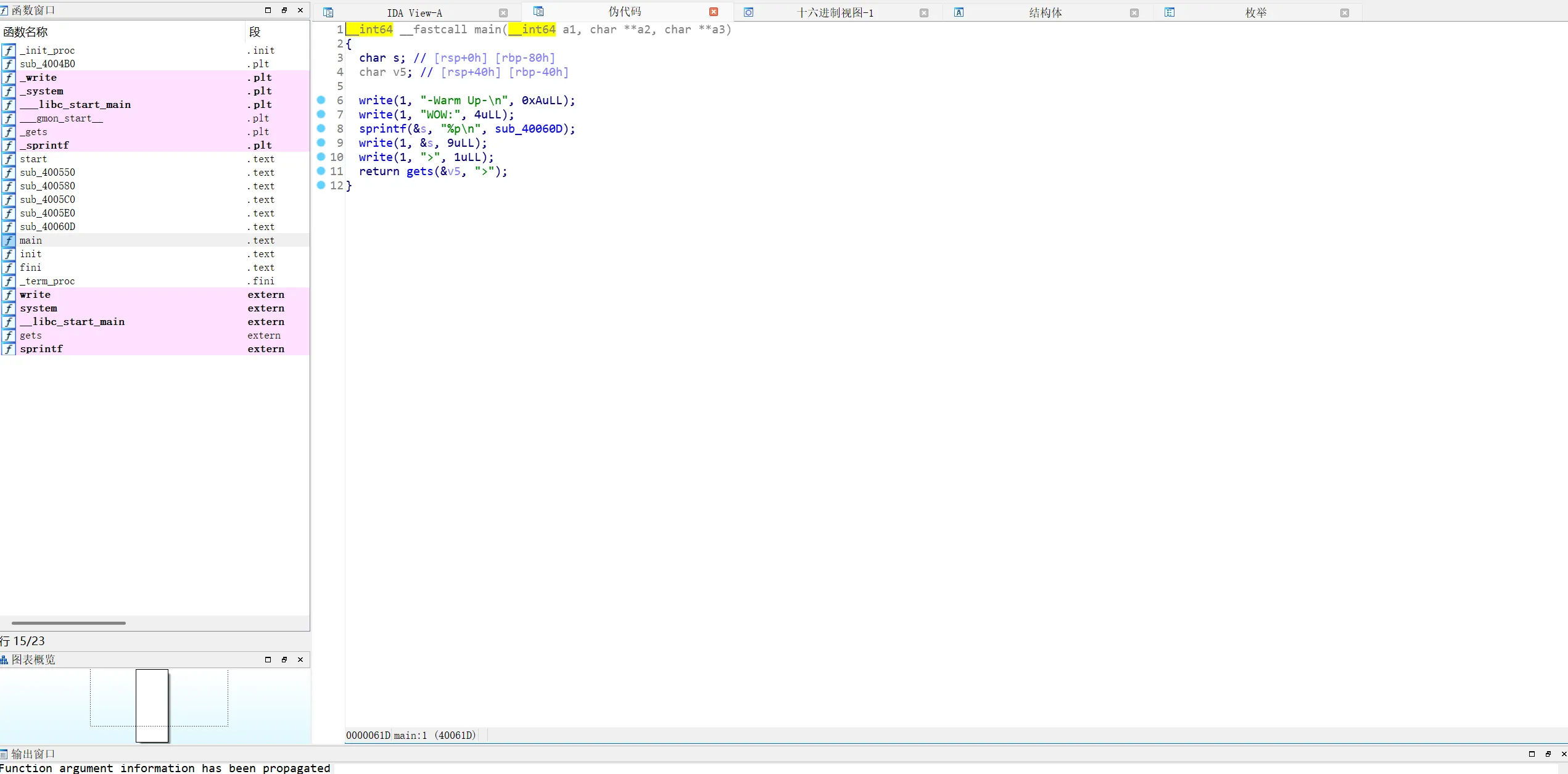Sort by 函数名称 column header
Image resolution: width=1568 pixels, height=774 pixels.
coord(25,32)
